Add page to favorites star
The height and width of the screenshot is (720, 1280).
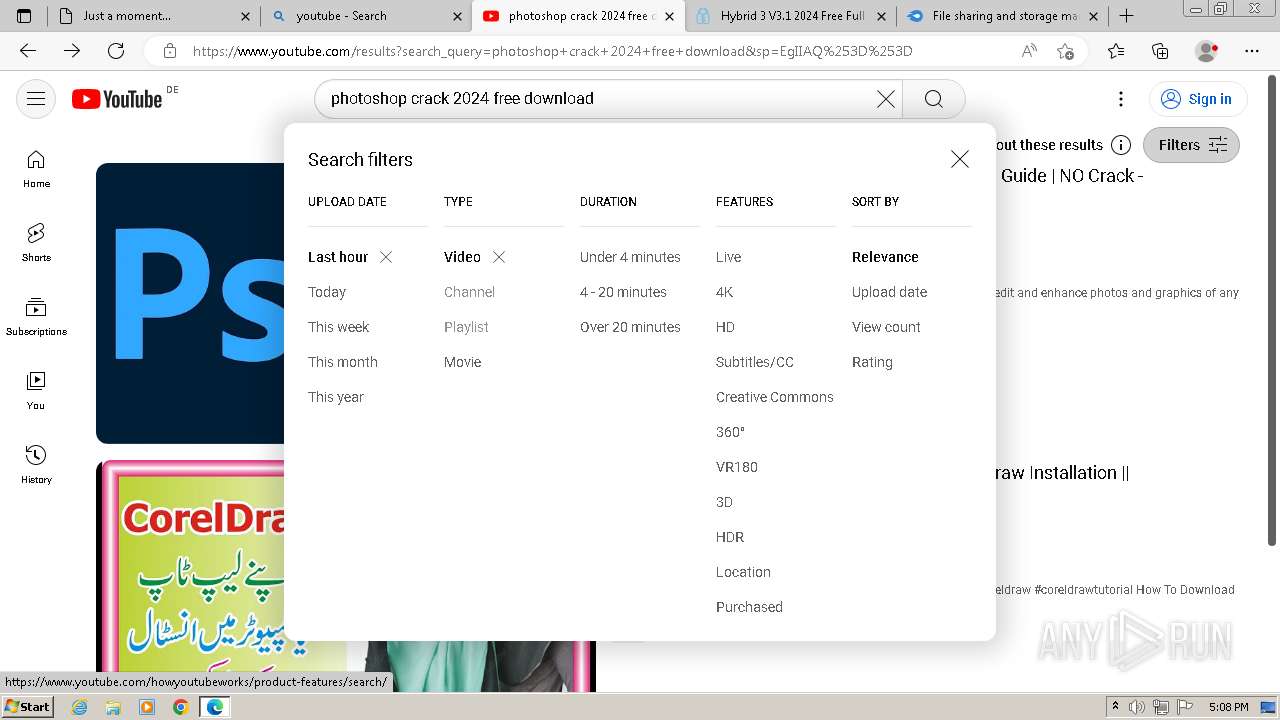[1065, 51]
